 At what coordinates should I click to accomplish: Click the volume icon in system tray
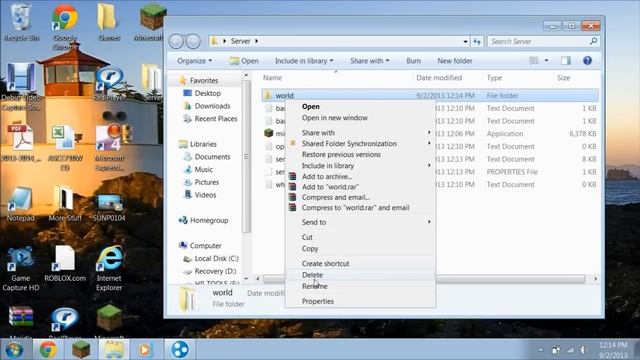583,350
